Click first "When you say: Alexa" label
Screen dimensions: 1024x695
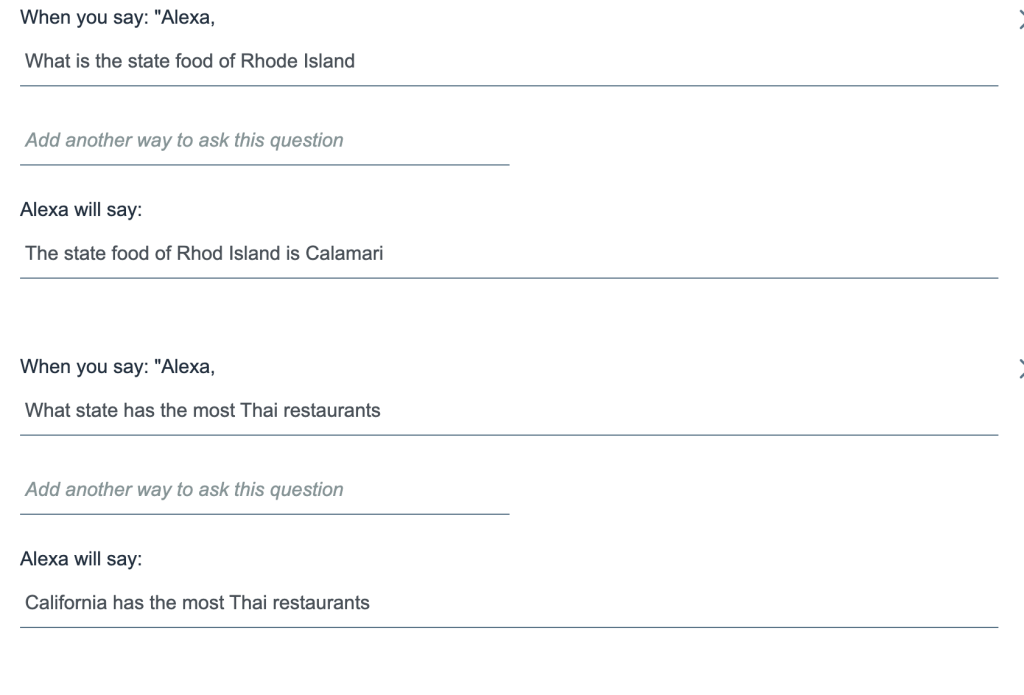[117, 18]
